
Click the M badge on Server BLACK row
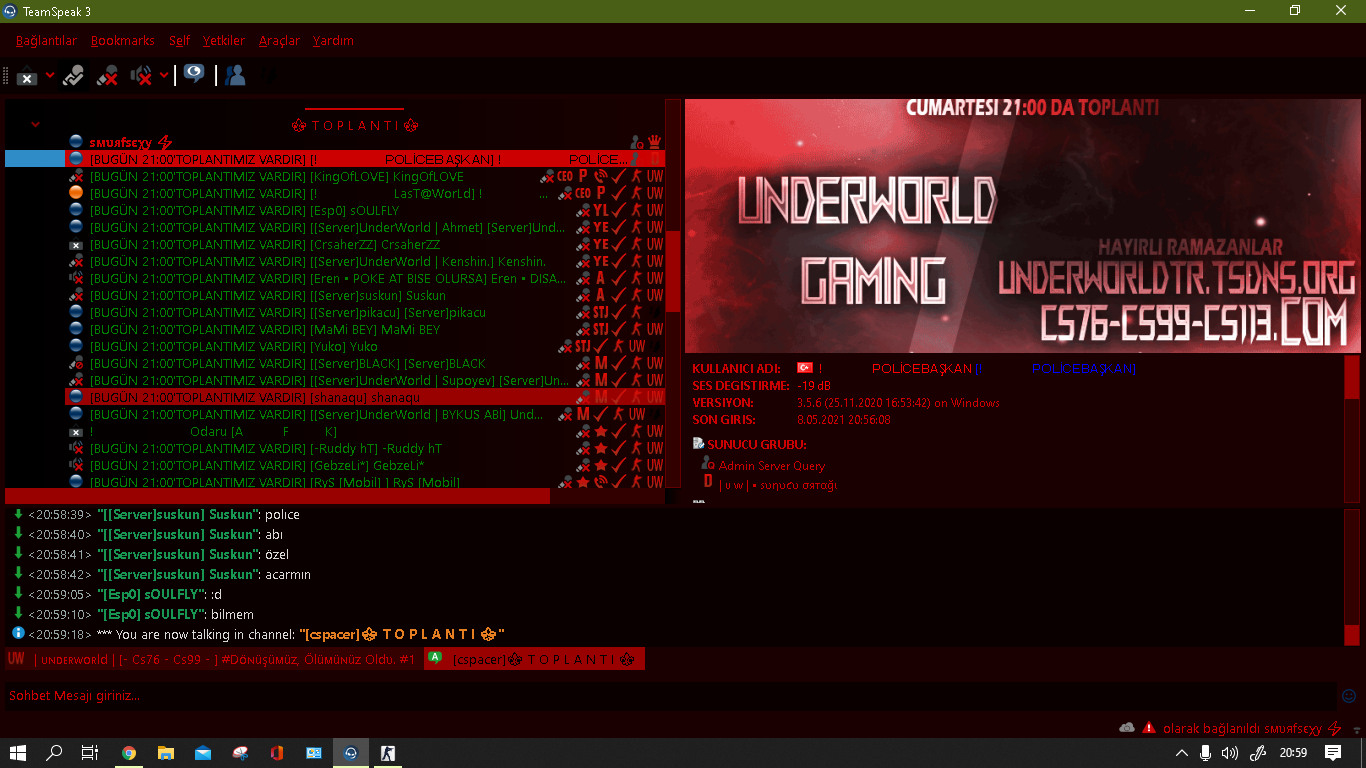[x=601, y=363]
